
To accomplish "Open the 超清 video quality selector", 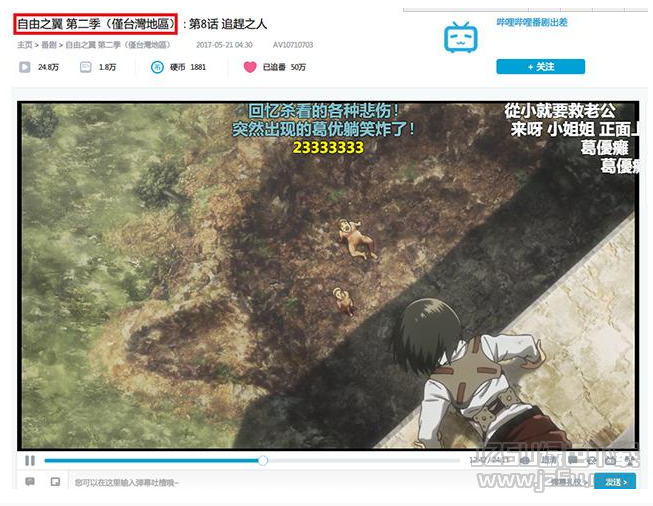I will (x=549, y=460).
